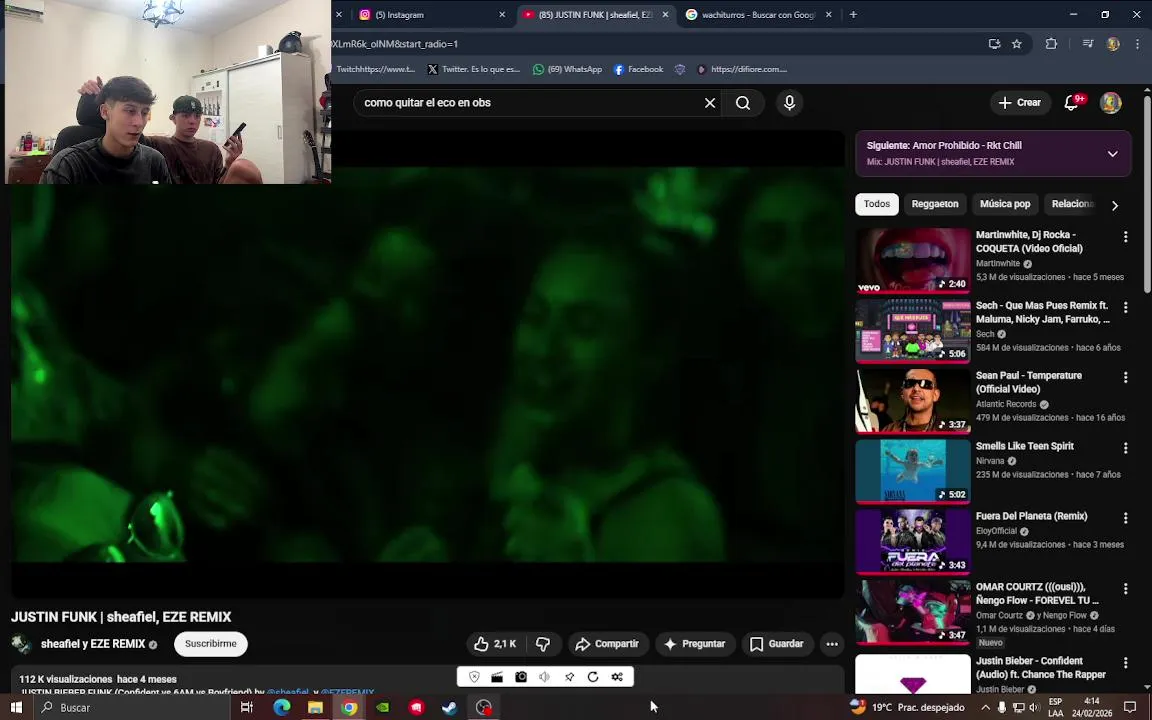Screen dimensions: 1152x720
Task: Open Fuera Del Planeta Remix thumbnail
Action: (x=912, y=542)
